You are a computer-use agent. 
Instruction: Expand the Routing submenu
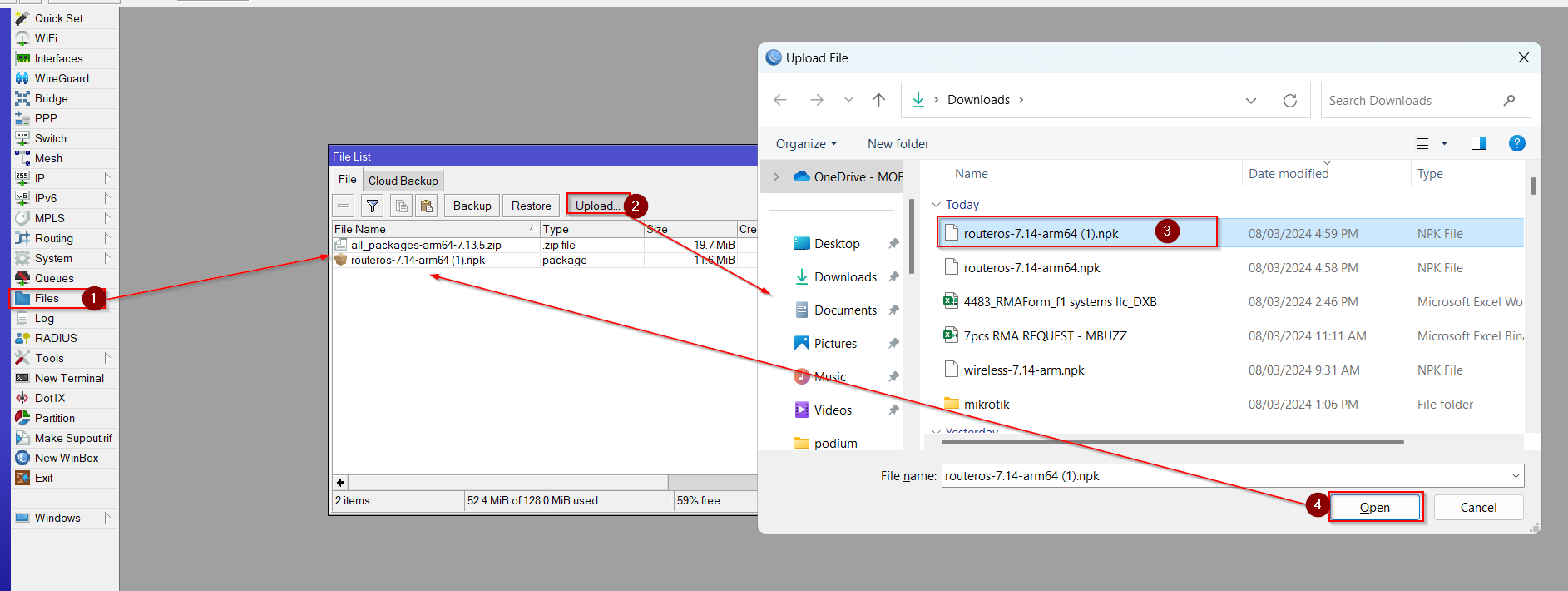pyautogui.click(x=107, y=238)
